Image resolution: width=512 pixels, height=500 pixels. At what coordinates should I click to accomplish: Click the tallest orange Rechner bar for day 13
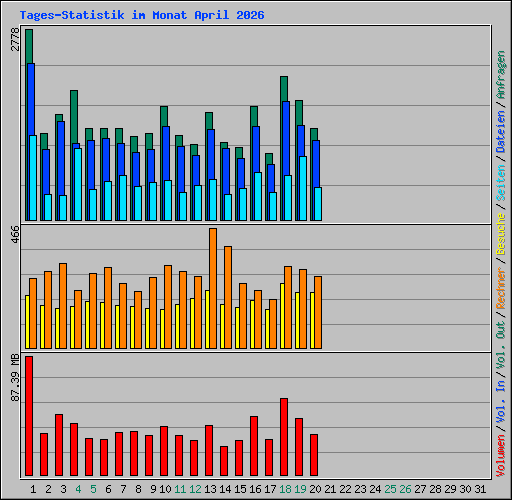point(213,289)
